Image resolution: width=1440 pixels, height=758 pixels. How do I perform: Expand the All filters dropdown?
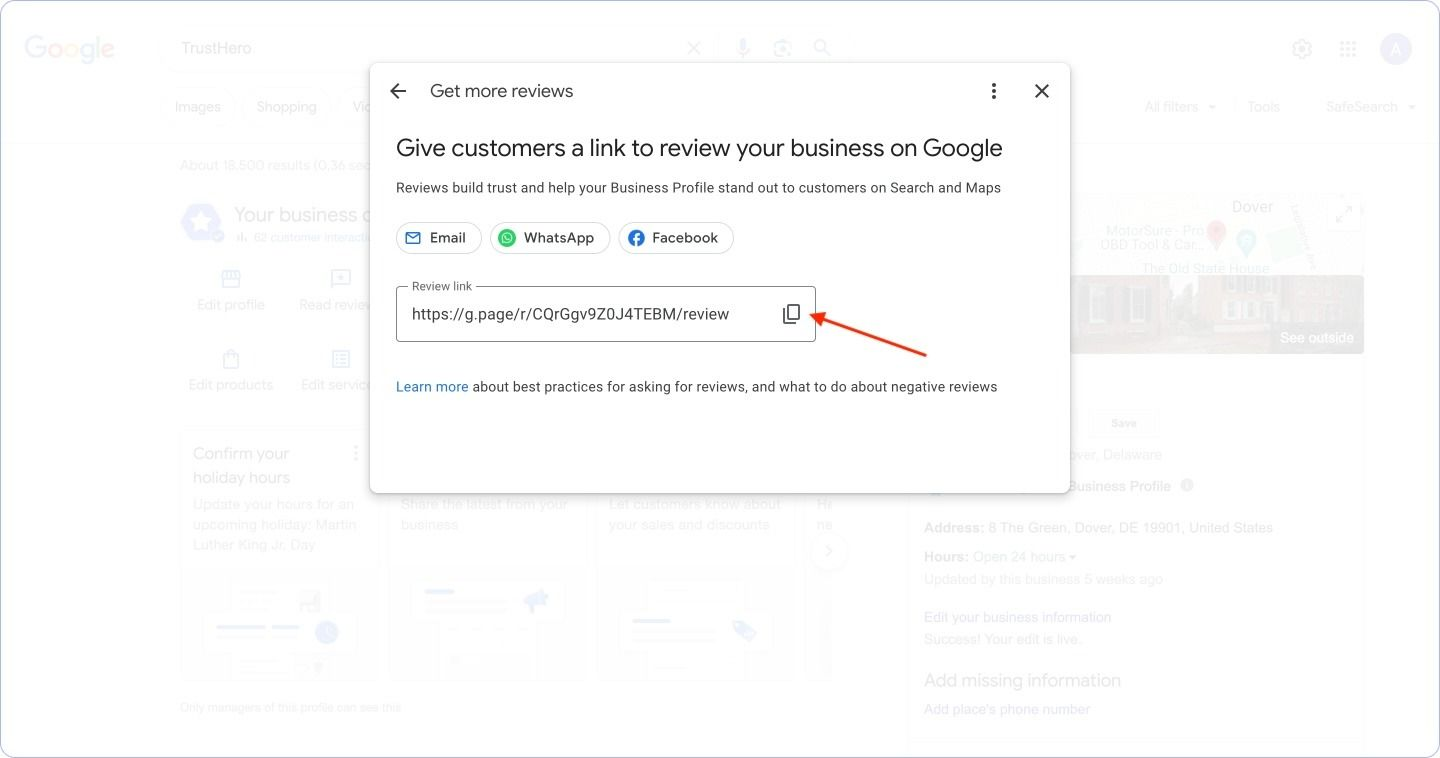(x=1180, y=107)
